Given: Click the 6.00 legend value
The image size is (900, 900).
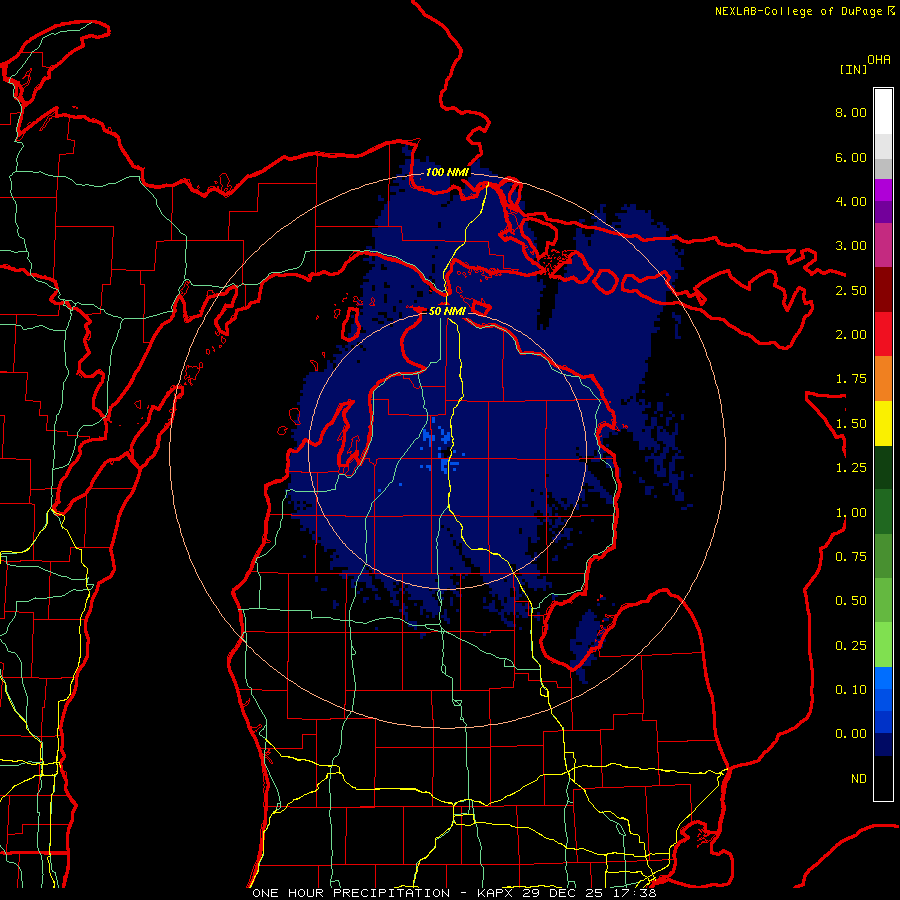Looking at the screenshot, I should (851, 157).
